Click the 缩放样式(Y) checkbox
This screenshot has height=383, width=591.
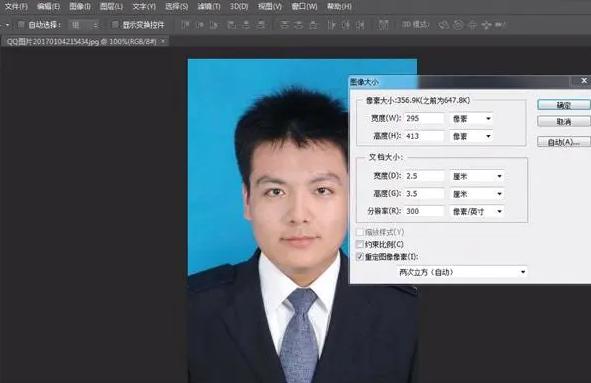click(x=360, y=232)
